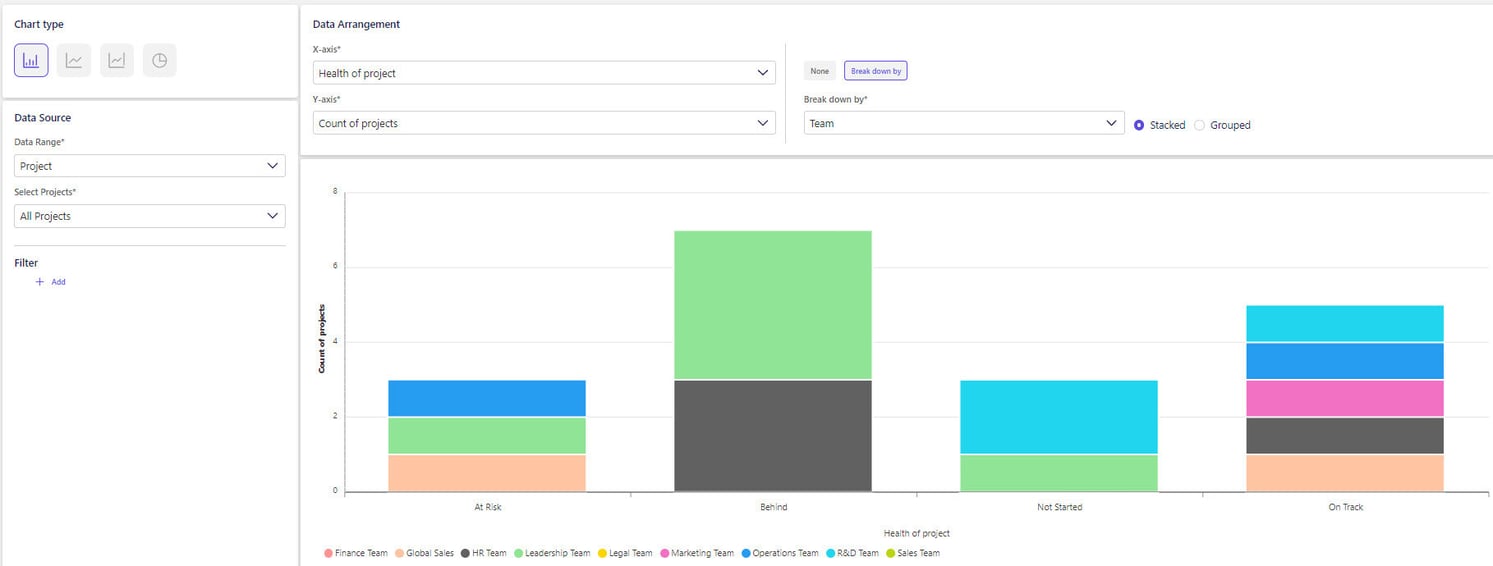
Task: Select the bar chart type icon
Action: tap(31, 60)
